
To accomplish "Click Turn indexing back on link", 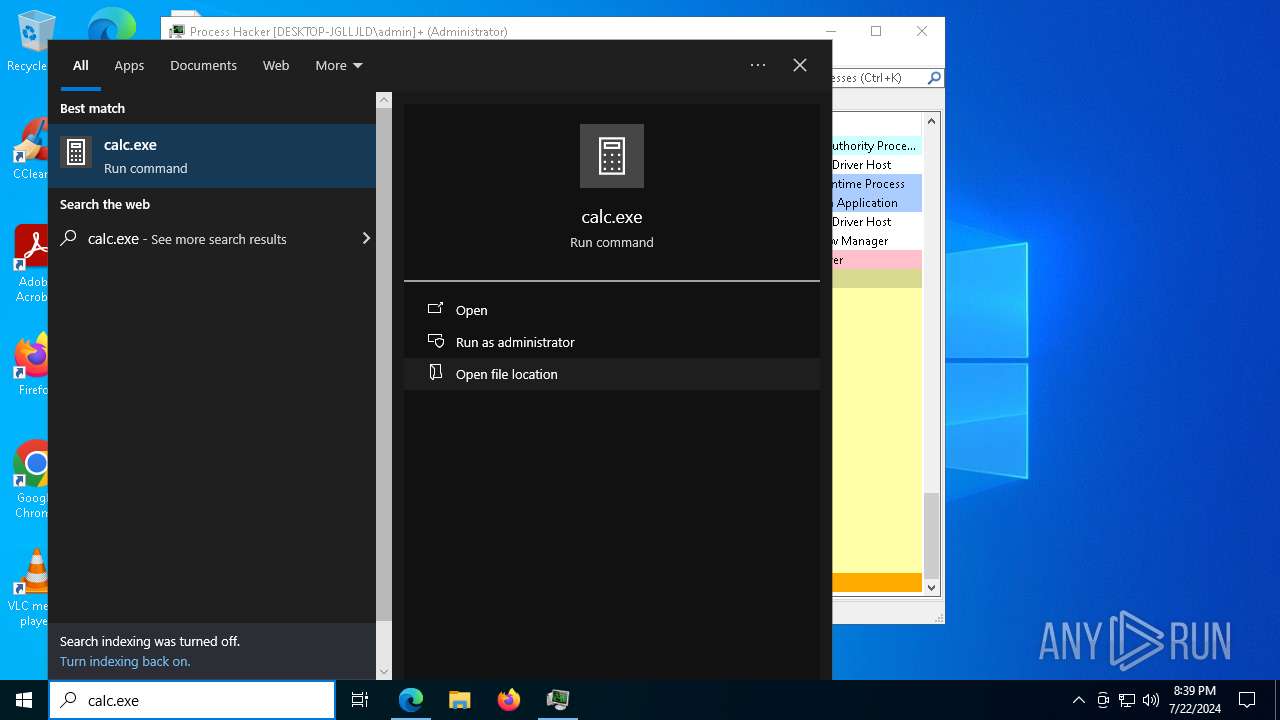I will pos(125,661).
